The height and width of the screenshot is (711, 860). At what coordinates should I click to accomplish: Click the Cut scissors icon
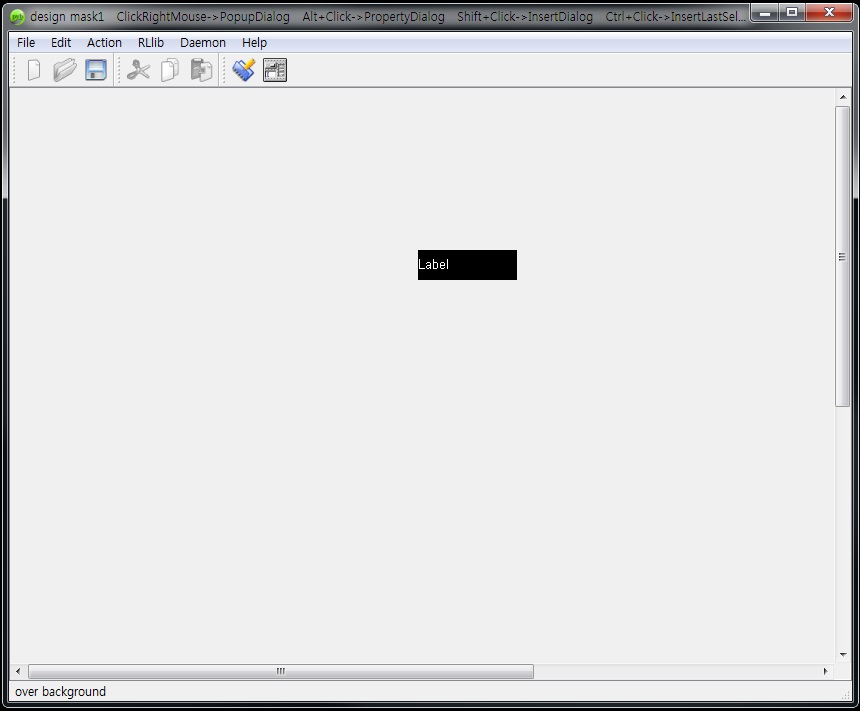(138, 70)
